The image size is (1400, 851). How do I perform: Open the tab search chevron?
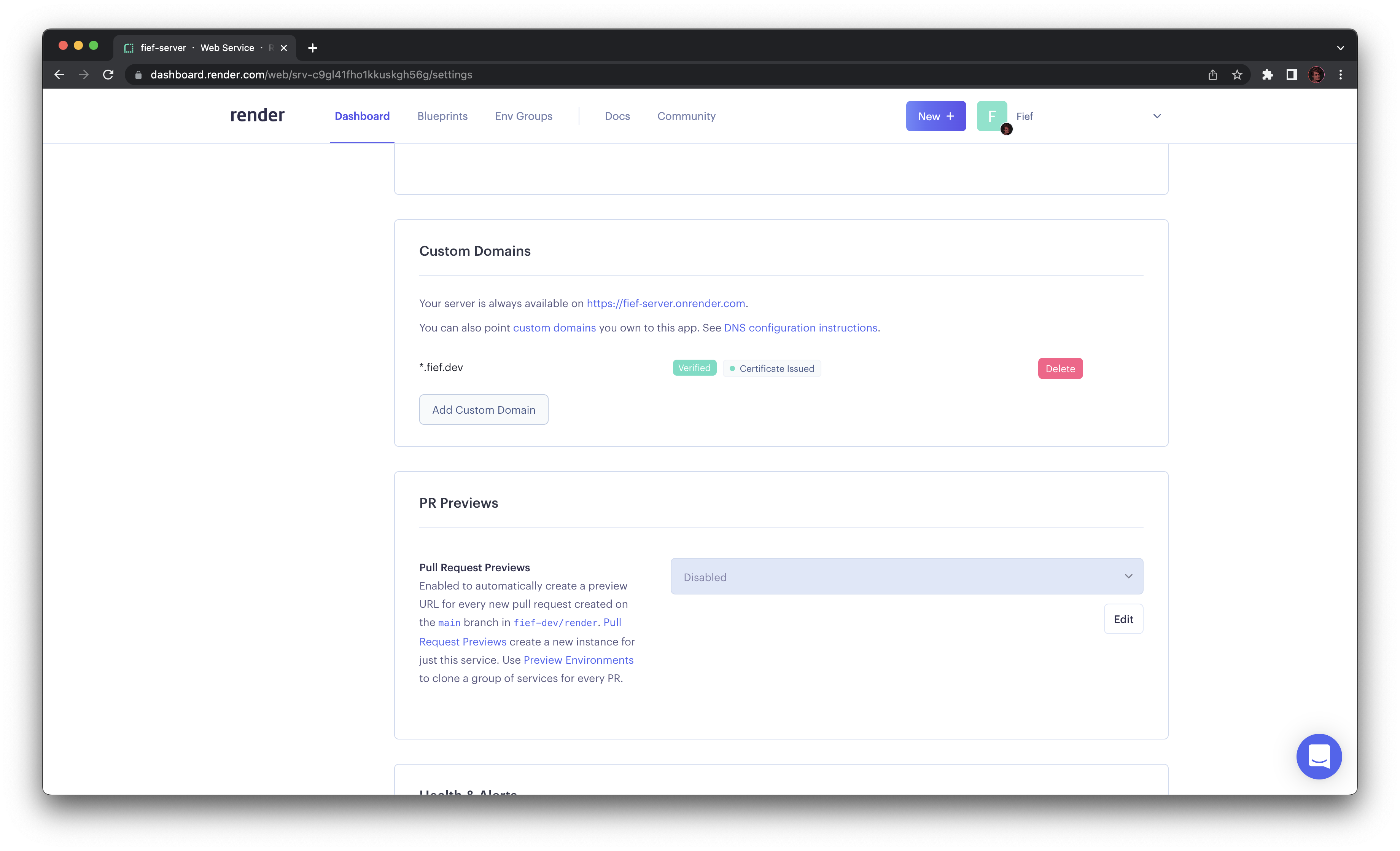(x=1340, y=48)
